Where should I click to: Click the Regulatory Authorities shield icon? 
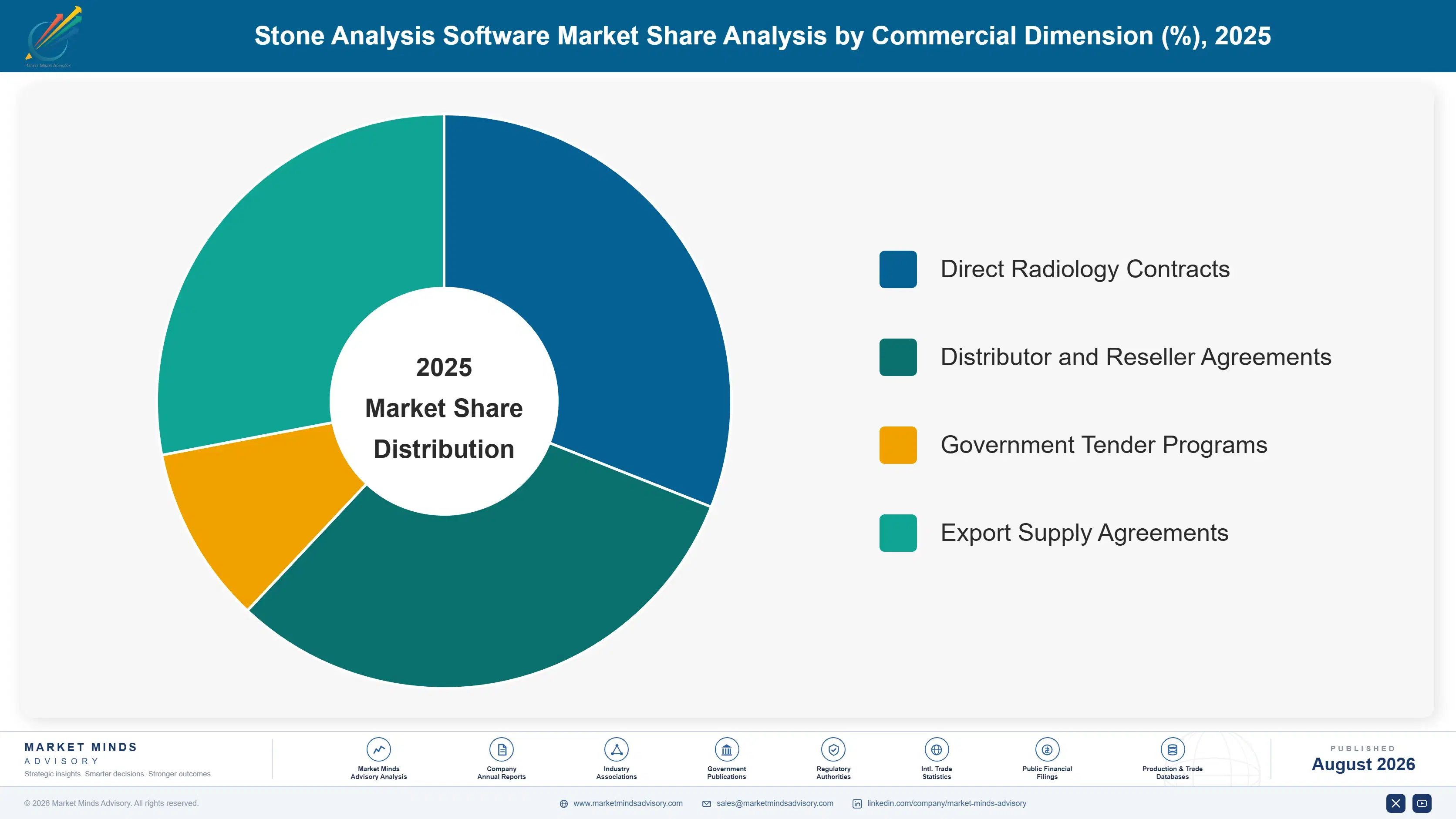(833, 749)
